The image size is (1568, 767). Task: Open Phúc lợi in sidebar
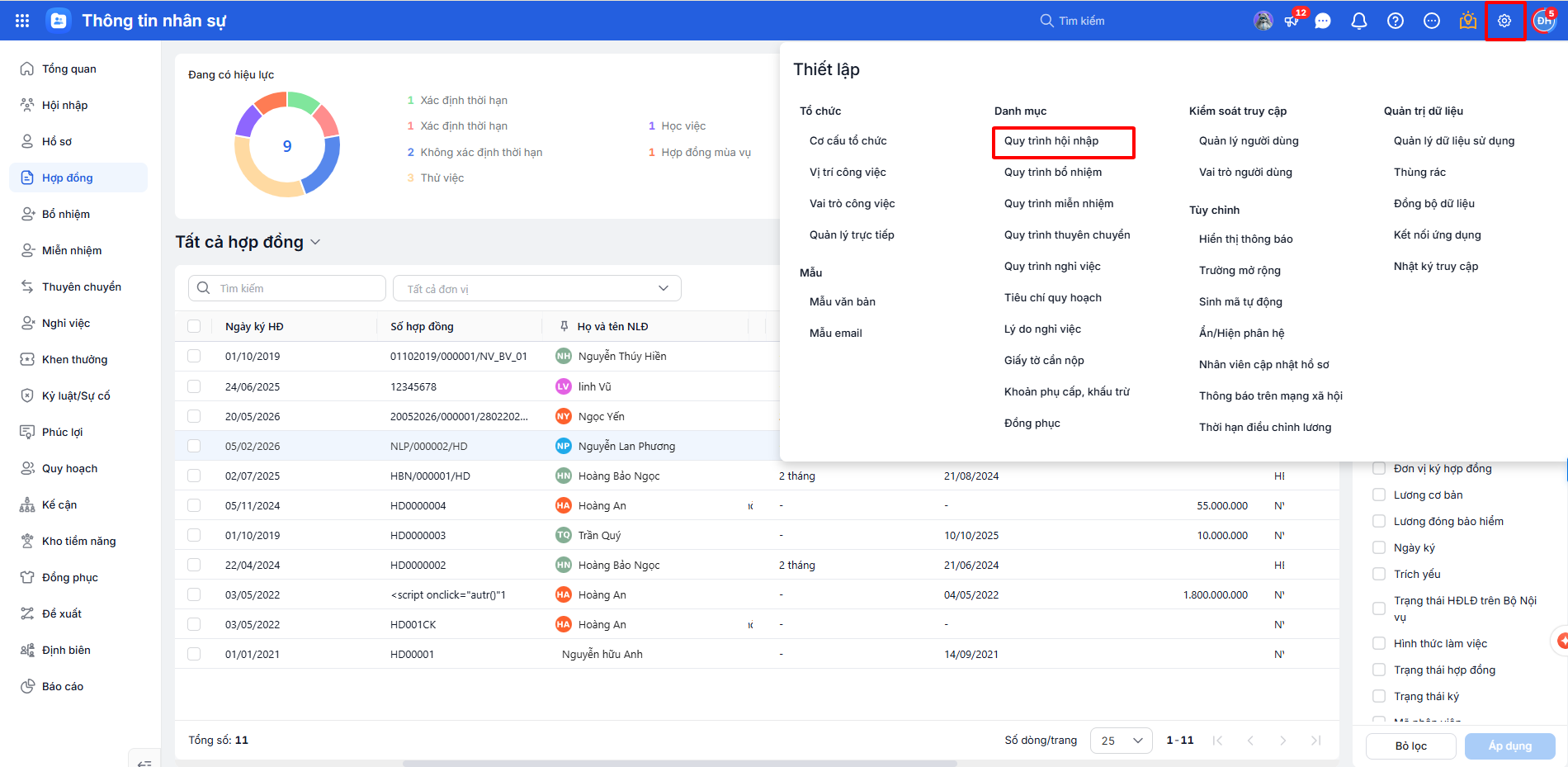click(78, 432)
